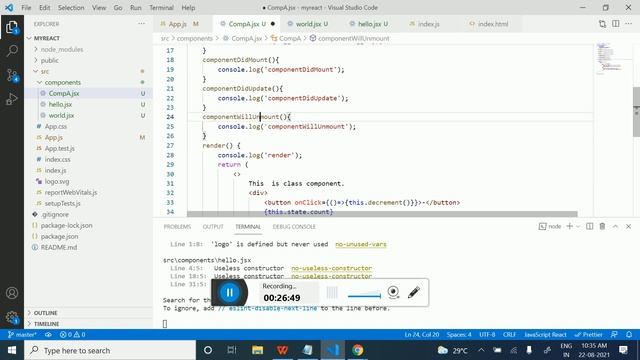Expand the node_modules folder
This screenshot has height=360, width=640.
(62, 49)
